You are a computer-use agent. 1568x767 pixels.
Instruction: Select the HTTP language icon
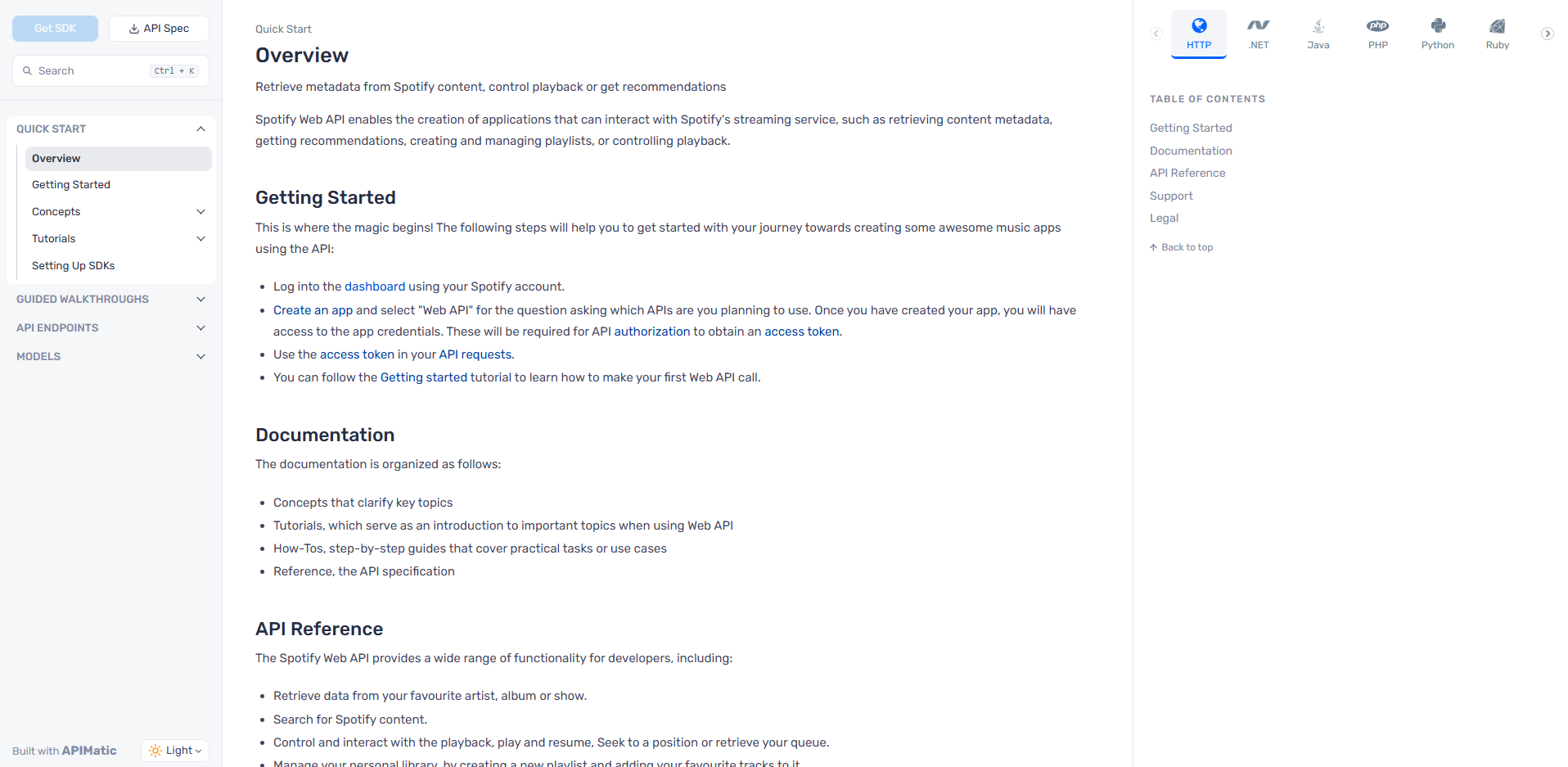tap(1198, 26)
